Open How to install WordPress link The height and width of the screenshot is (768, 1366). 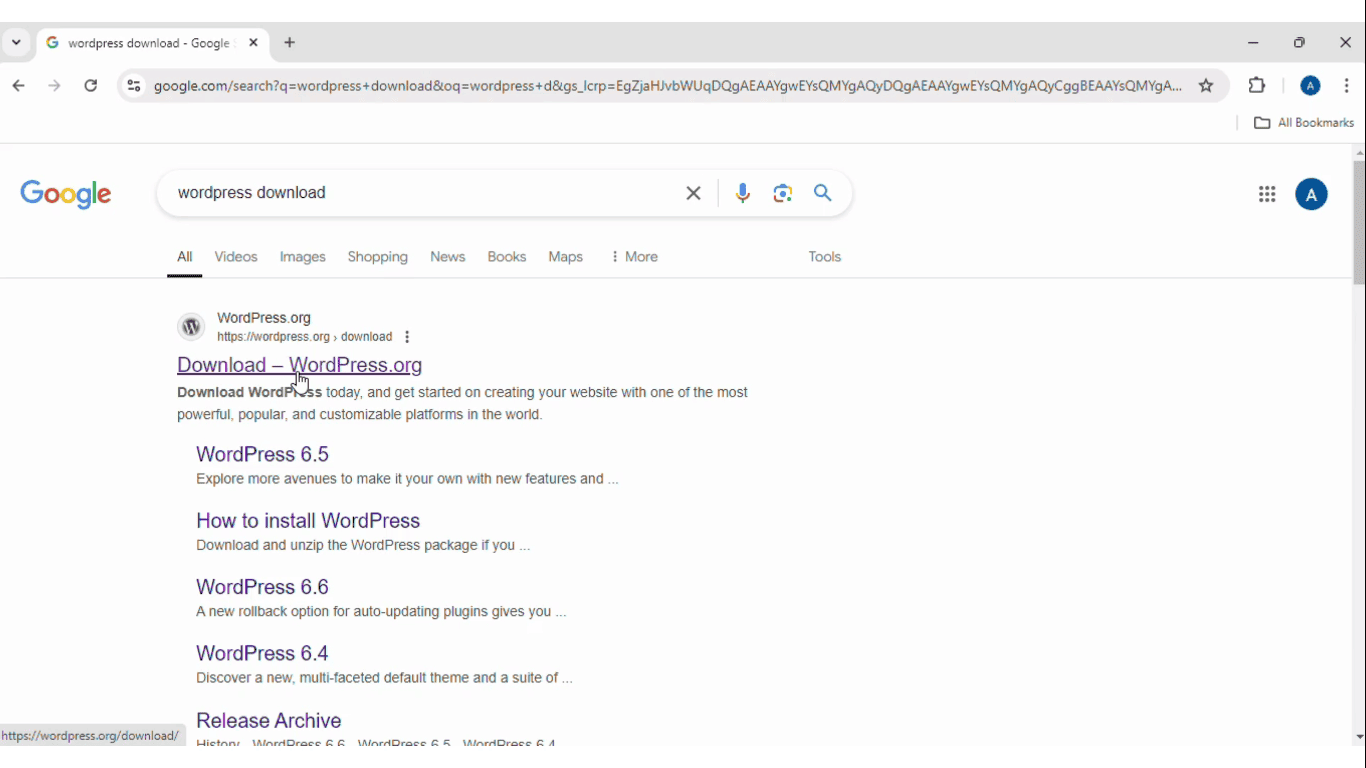tap(308, 521)
